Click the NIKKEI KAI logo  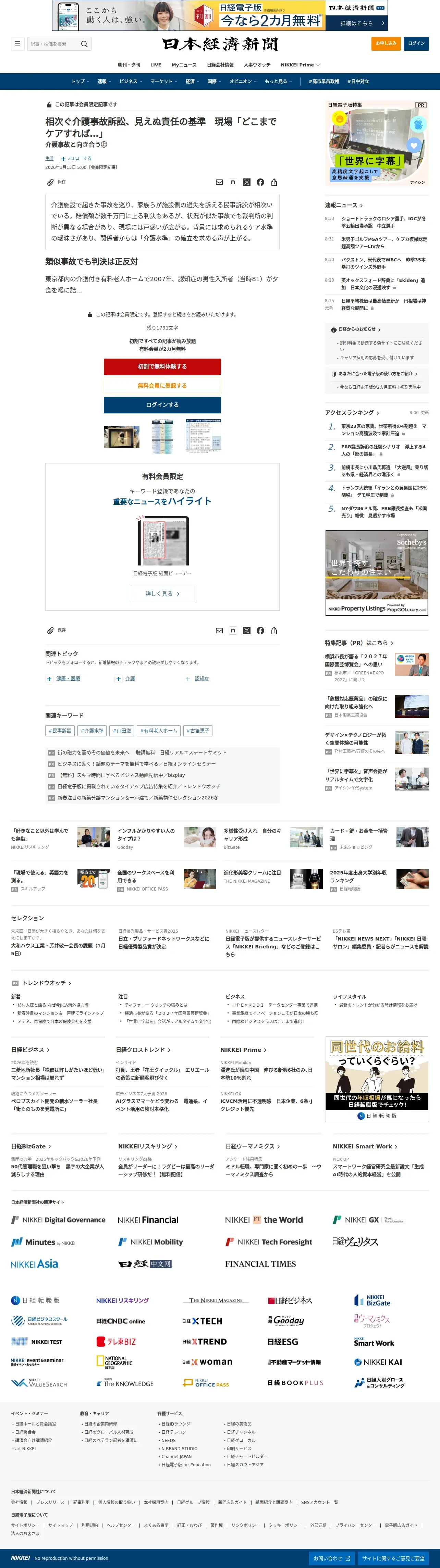coord(378,1362)
